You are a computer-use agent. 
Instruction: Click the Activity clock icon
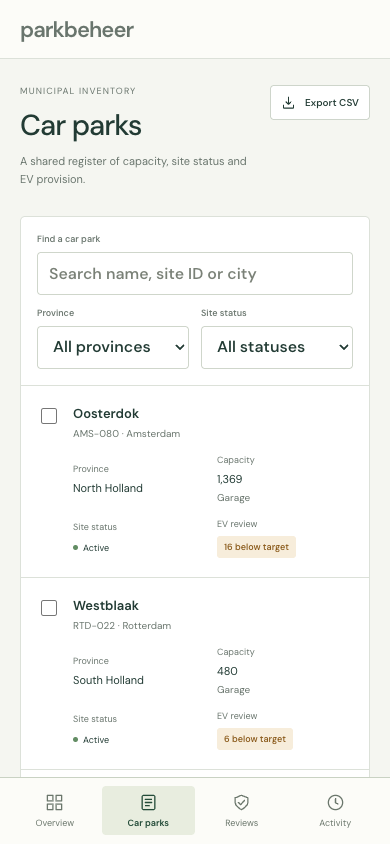click(335, 803)
